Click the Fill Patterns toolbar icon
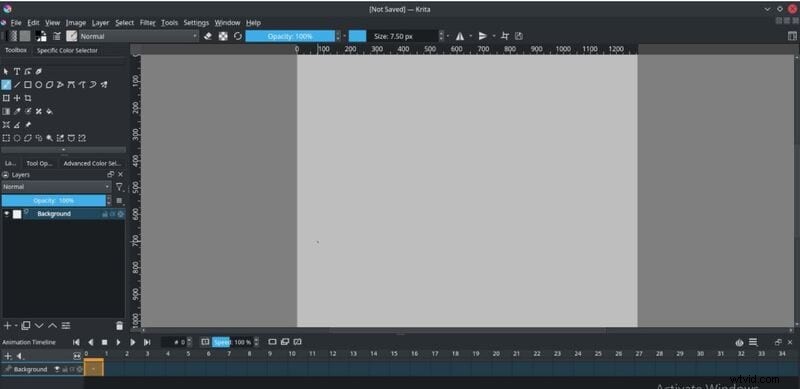This screenshot has width=800, height=389. click(x=25, y=36)
